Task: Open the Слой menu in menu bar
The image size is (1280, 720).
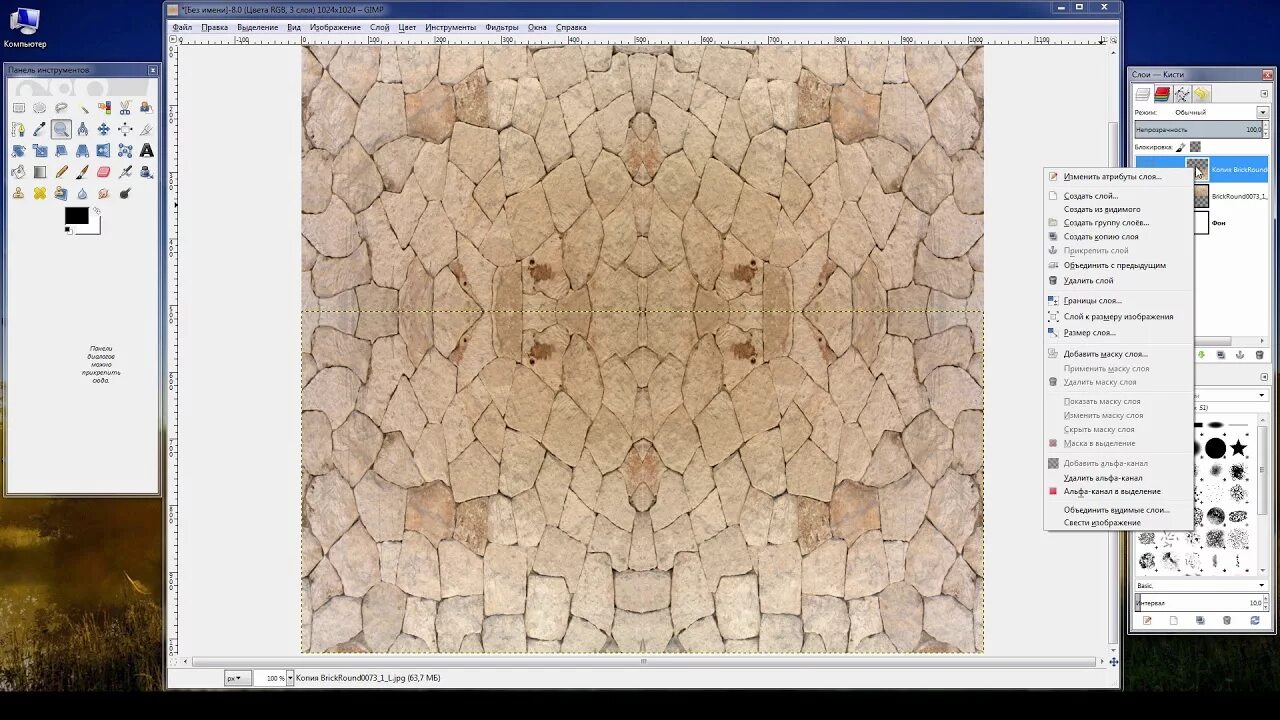Action: [x=379, y=27]
